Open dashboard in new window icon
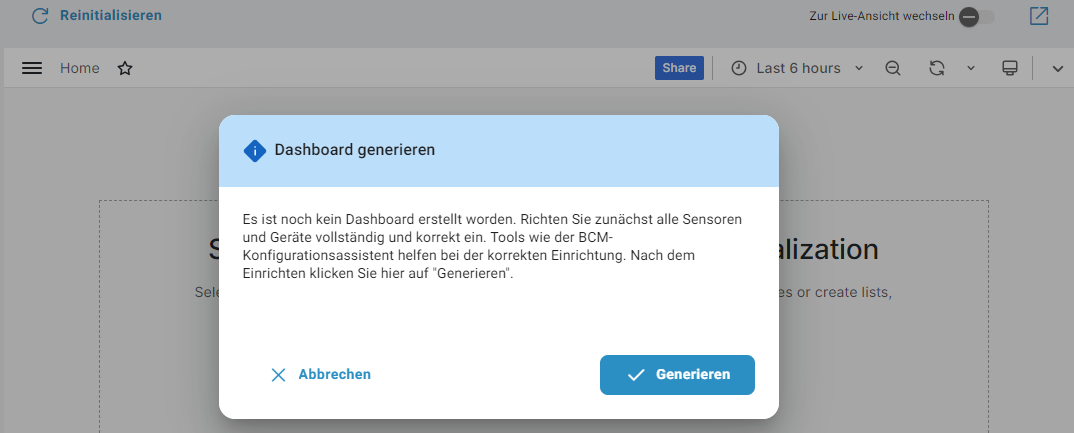 (x=1039, y=16)
